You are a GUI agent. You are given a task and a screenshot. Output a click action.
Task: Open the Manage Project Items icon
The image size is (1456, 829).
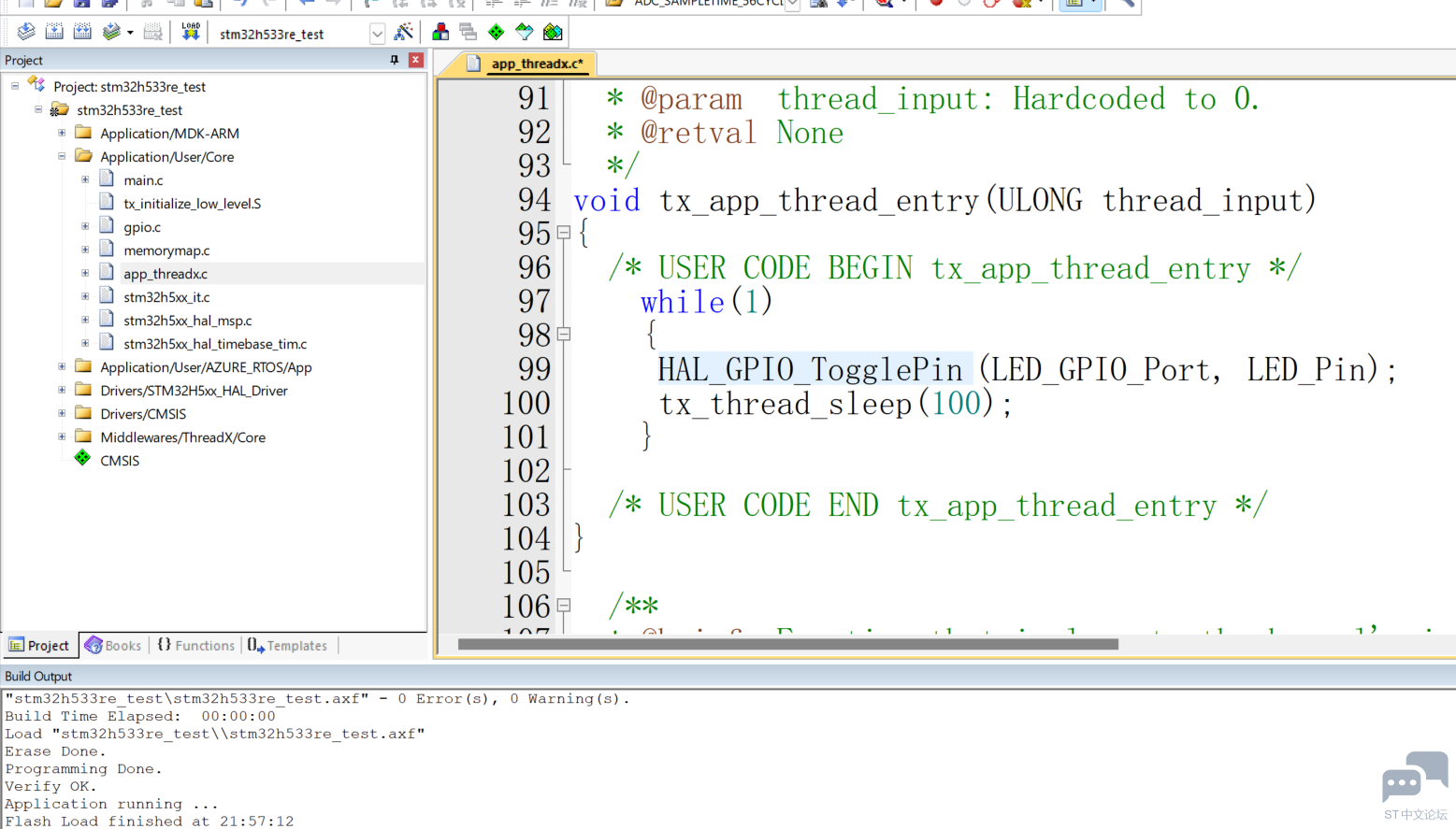point(440,33)
